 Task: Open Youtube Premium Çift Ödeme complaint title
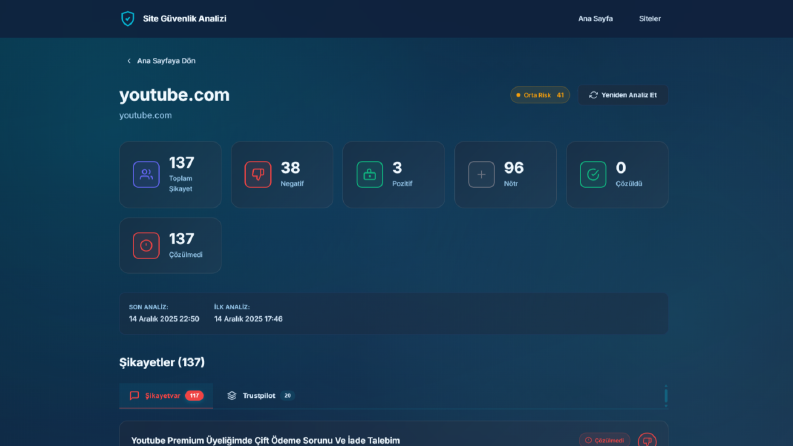click(266, 440)
